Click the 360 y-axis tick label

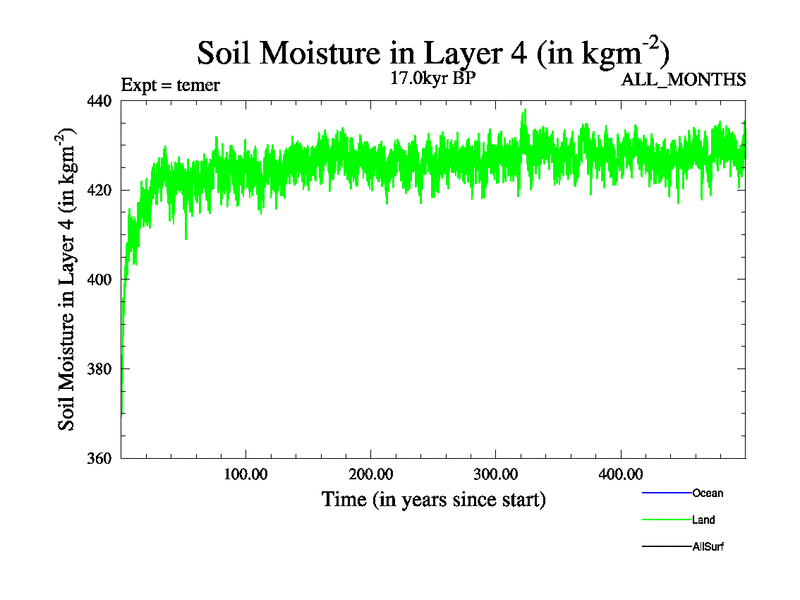tap(98, 459)
